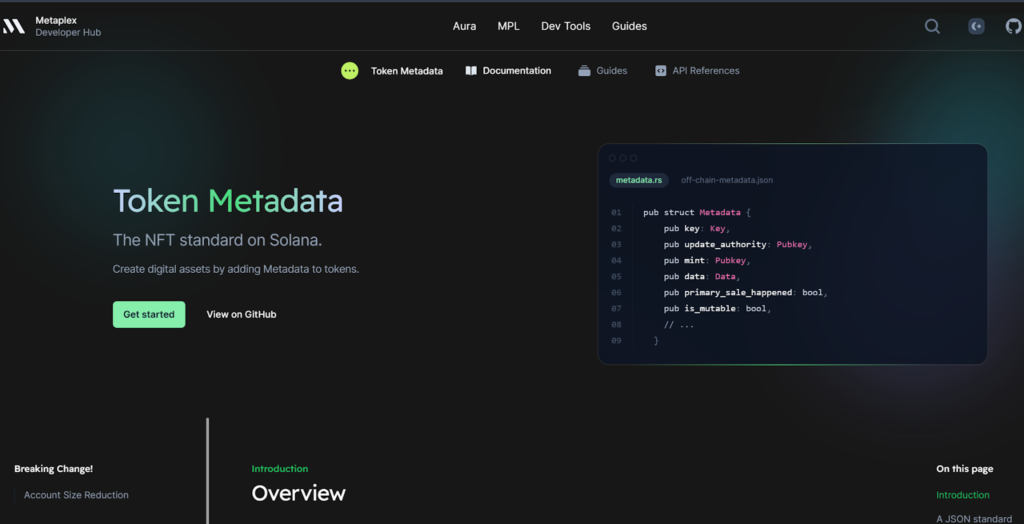Switch to the API References tab
This screenshot has height=524, width=1024.
coord(697,71)
